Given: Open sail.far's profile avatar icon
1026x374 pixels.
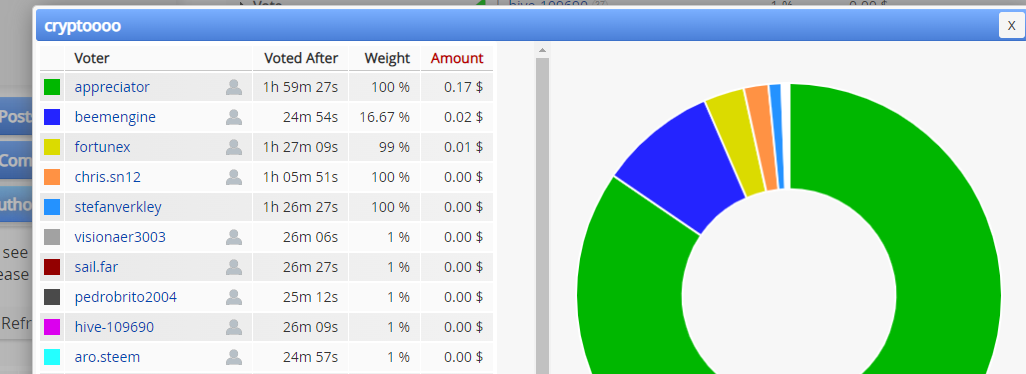Looking at the screenshot, I should point(234,267).
